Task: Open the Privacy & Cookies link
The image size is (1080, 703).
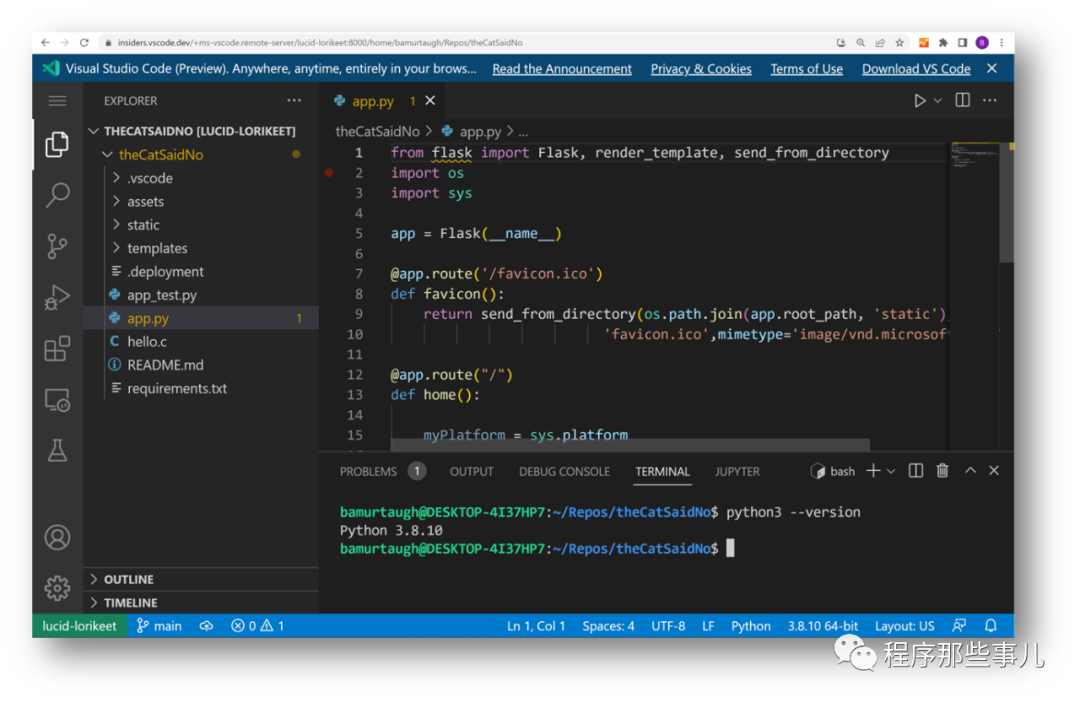Action: click(700, 69)
